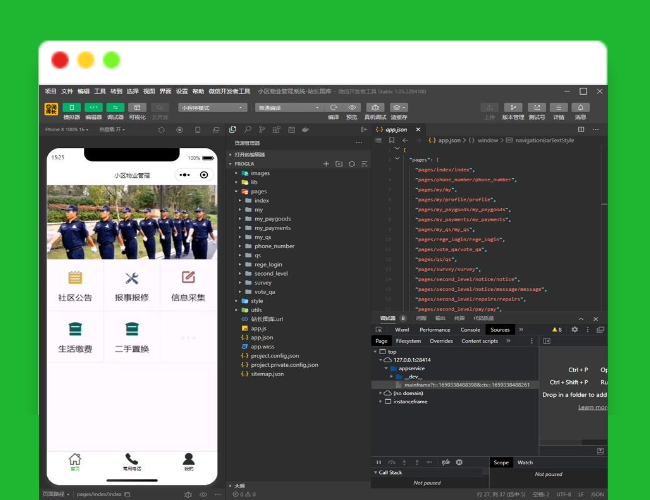Click the refresh icon in file explorer header

point(351,163)
